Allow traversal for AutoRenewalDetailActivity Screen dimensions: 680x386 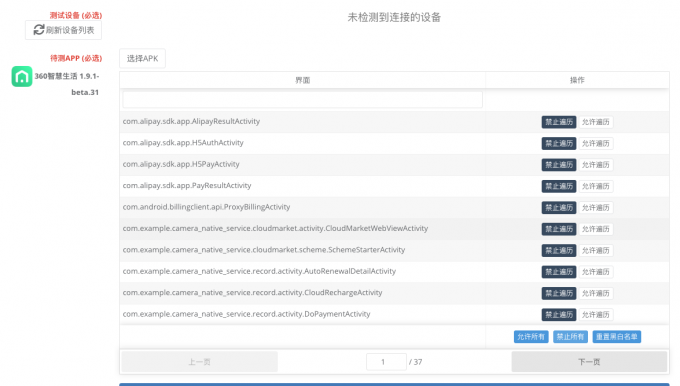click(595, 272)
